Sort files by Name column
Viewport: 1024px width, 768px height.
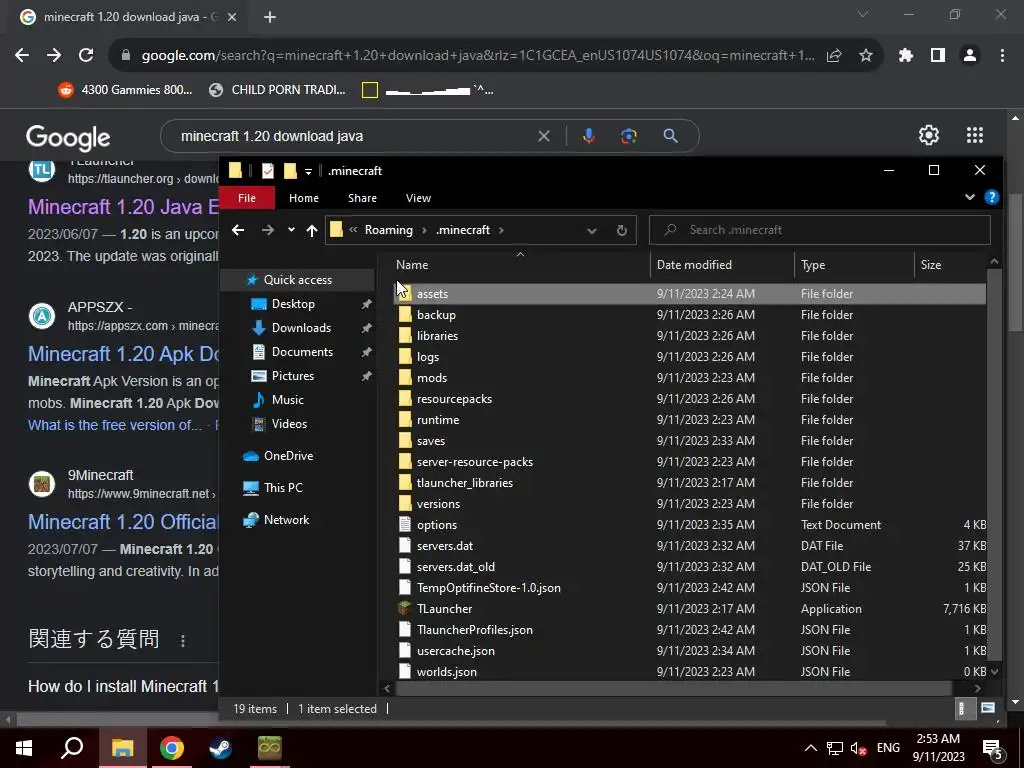(521, 264)
